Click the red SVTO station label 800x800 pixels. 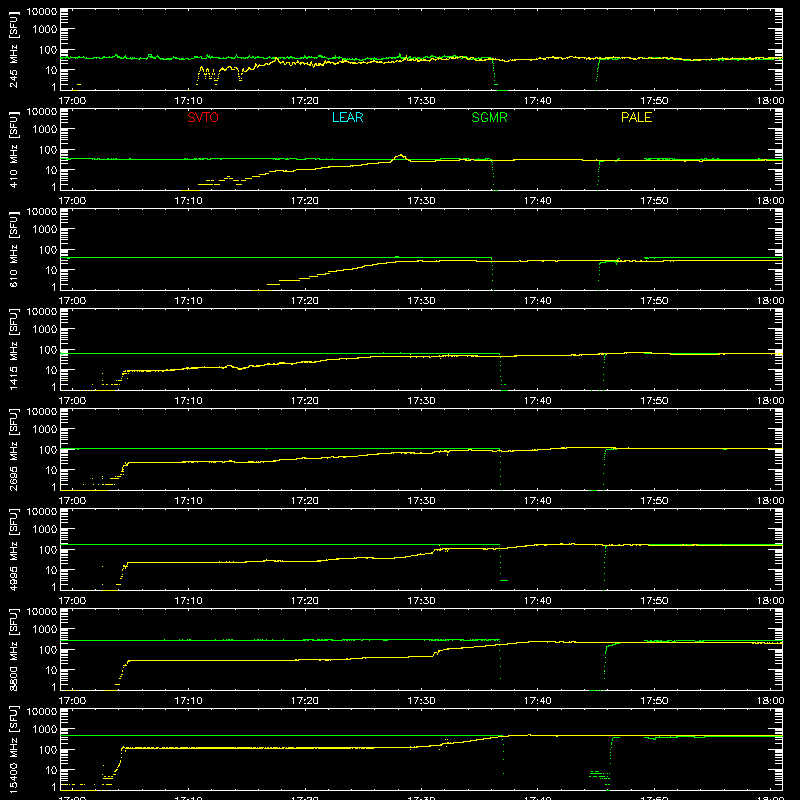click(x=203, y=117)
